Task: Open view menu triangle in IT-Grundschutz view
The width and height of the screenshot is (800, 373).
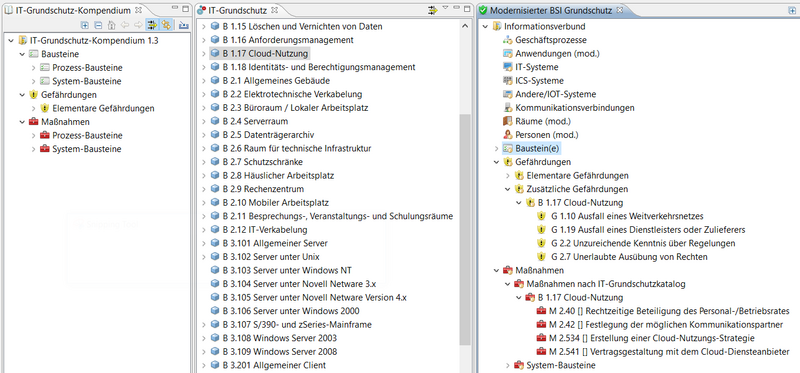Action: pos(445,8)
